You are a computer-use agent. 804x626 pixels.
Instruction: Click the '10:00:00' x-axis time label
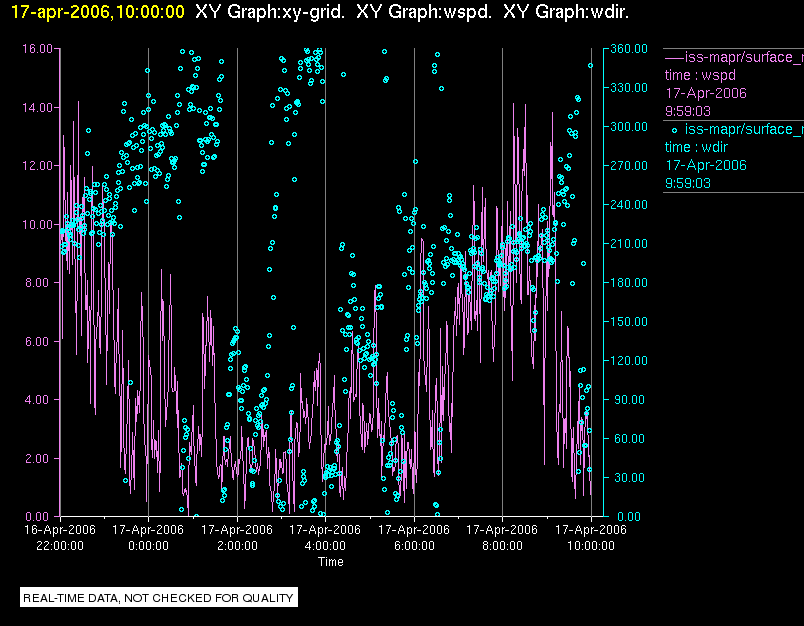(591, 546)
